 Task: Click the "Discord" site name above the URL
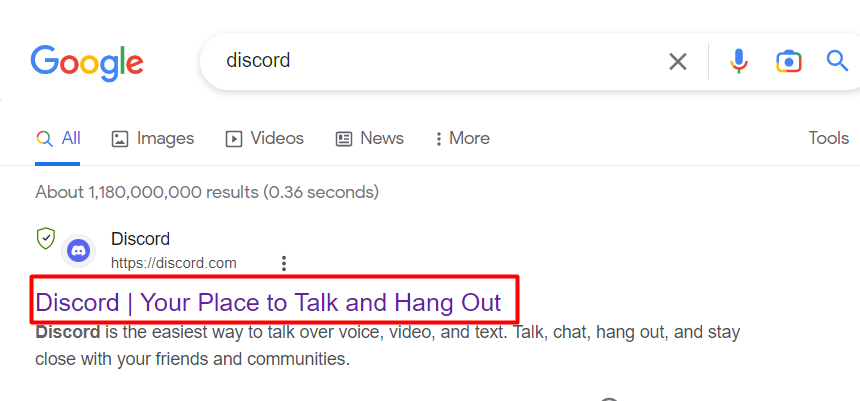pyautogui.click(x=140, y=239)
